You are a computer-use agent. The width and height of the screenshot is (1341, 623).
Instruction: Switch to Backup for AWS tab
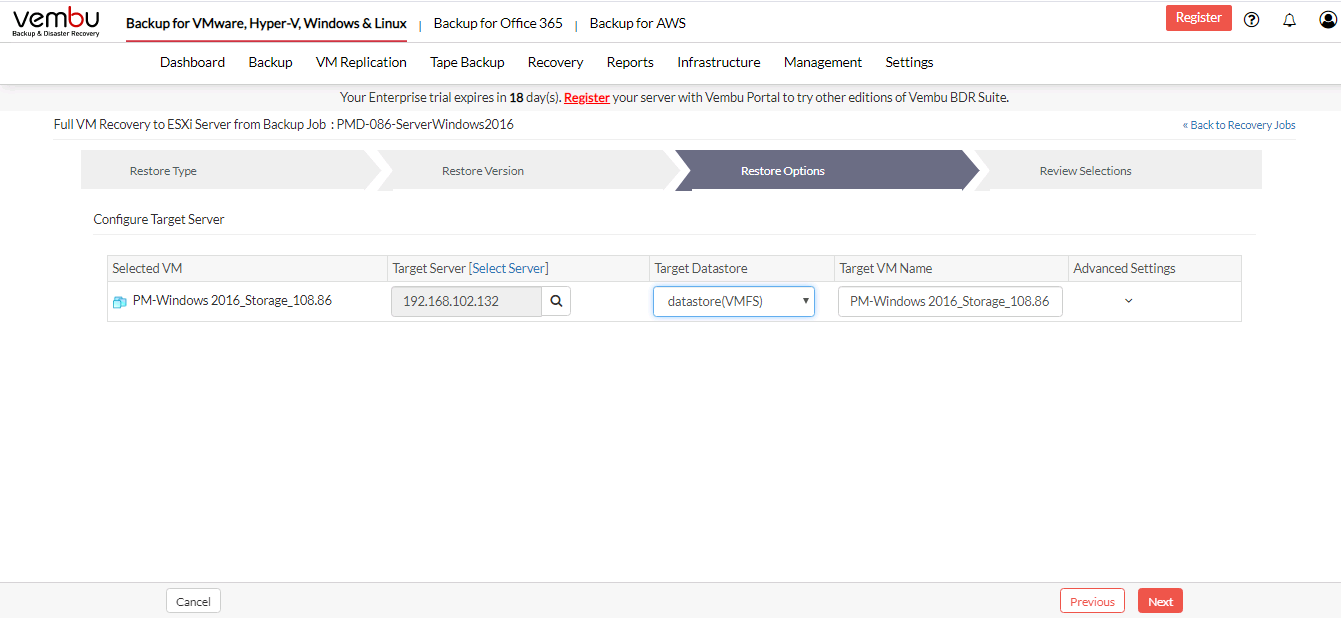pos(638,23)
